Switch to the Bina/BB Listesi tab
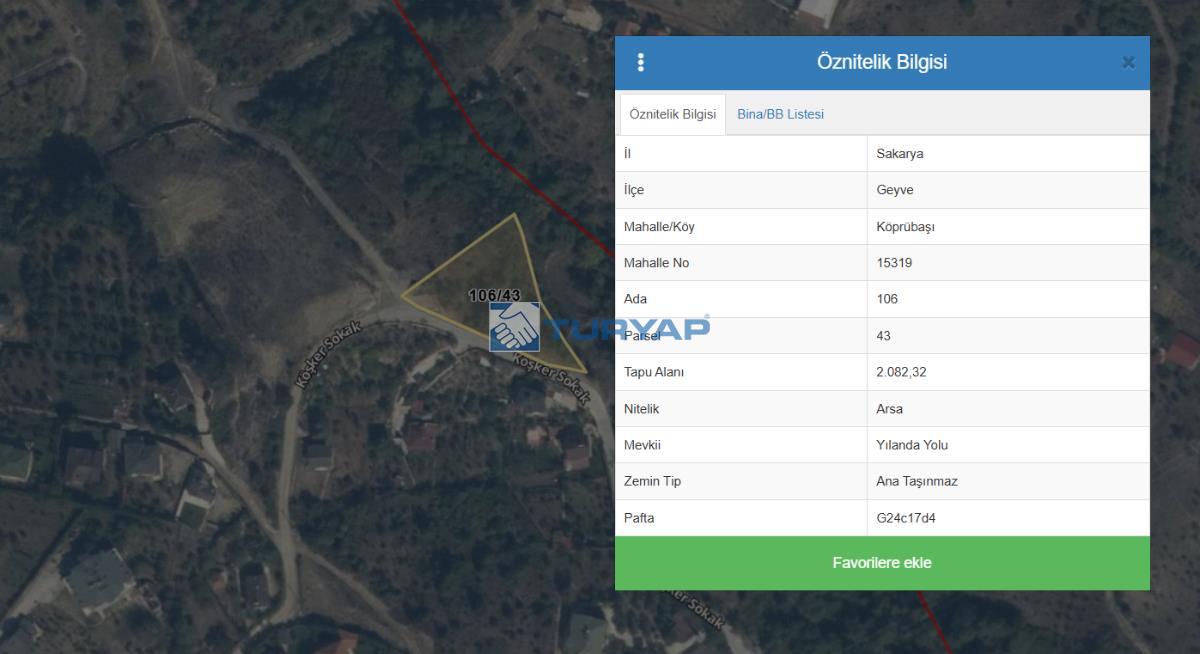 (x=780, y=114)
